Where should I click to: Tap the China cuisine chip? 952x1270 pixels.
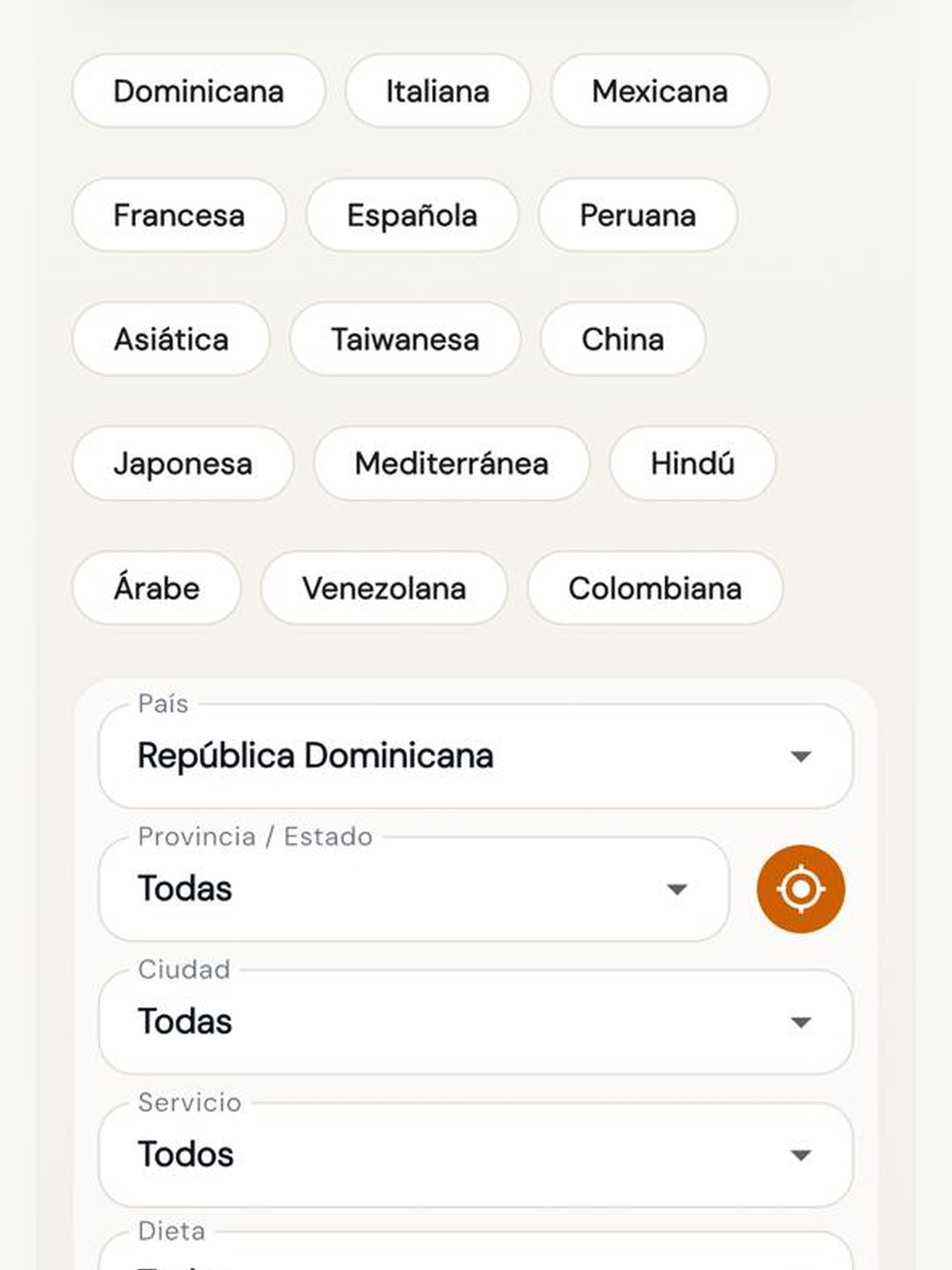(x=623, y=339)
